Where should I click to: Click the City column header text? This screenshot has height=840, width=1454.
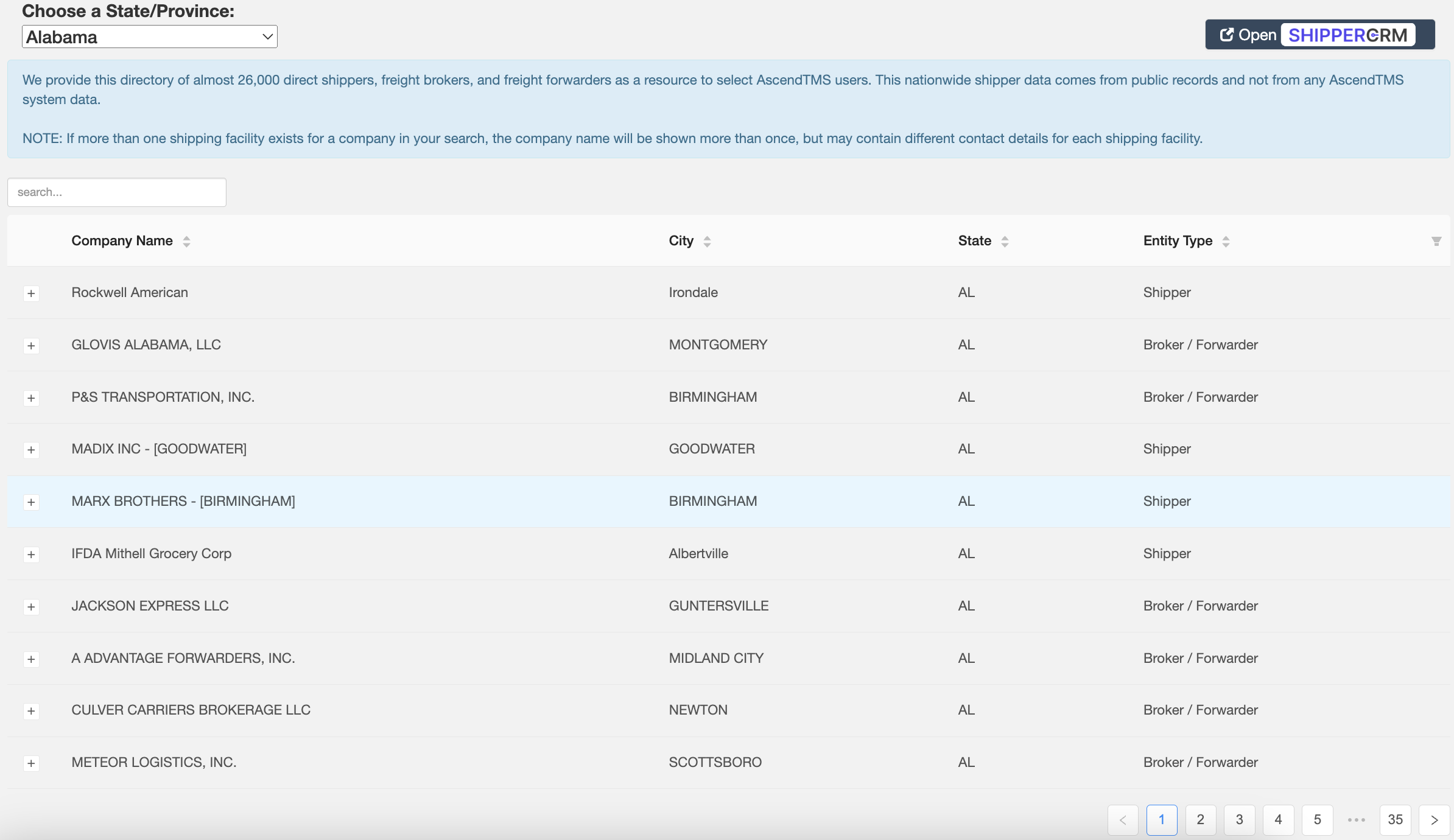681,241
